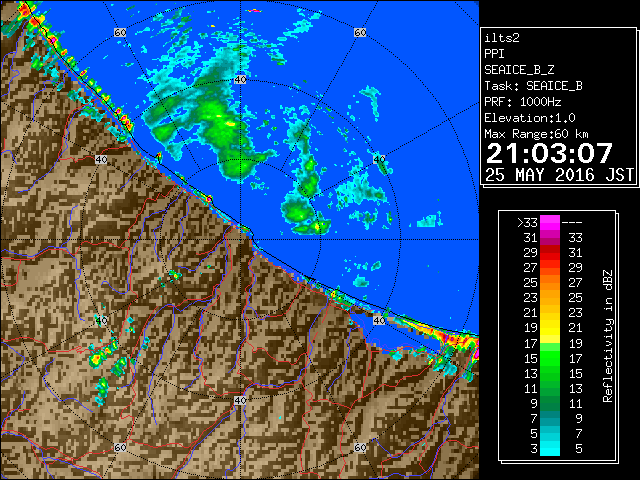
Task: Select the 'PPI' scan type line
Action: (x=494, y=54)
